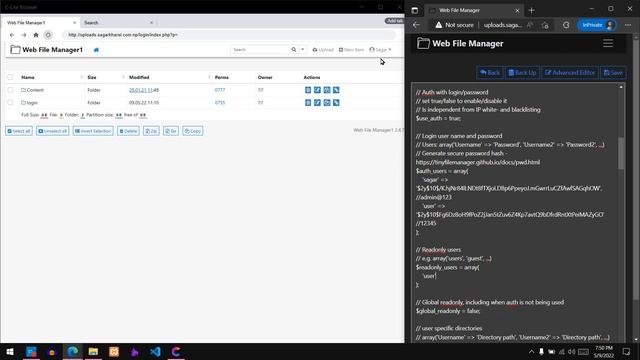Screen dimensions: 640x360
Task: Toggle the select-all checkbox in table header
Action: tap(10, 77)
